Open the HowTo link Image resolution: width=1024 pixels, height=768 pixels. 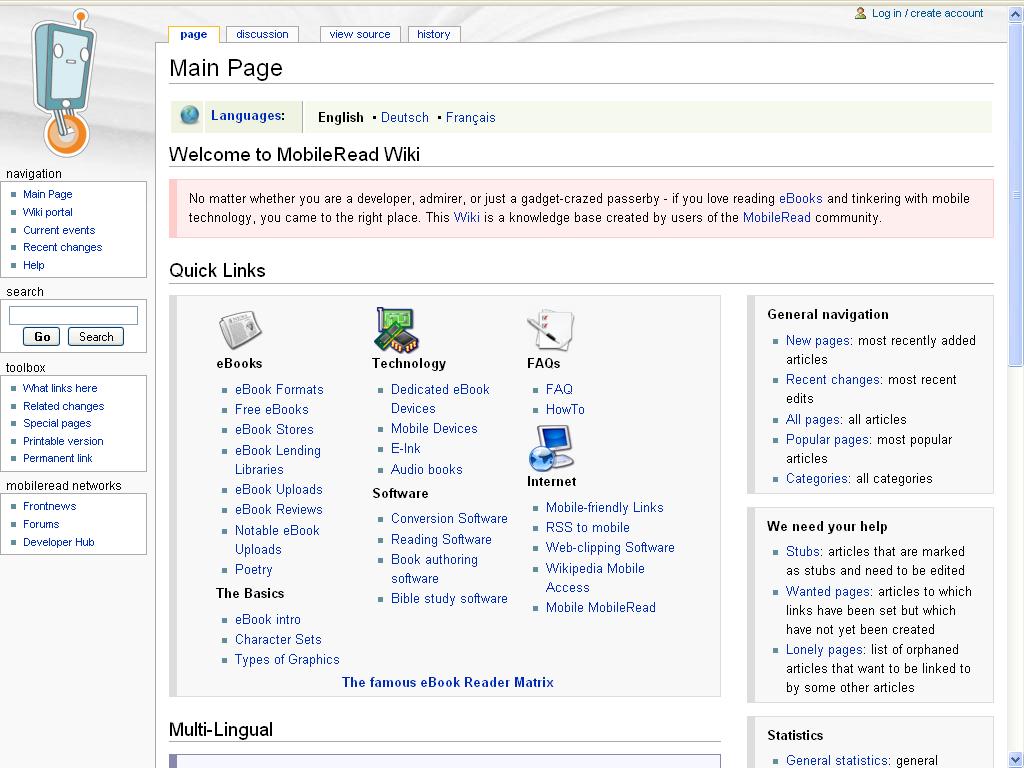[x=565, y=409]
